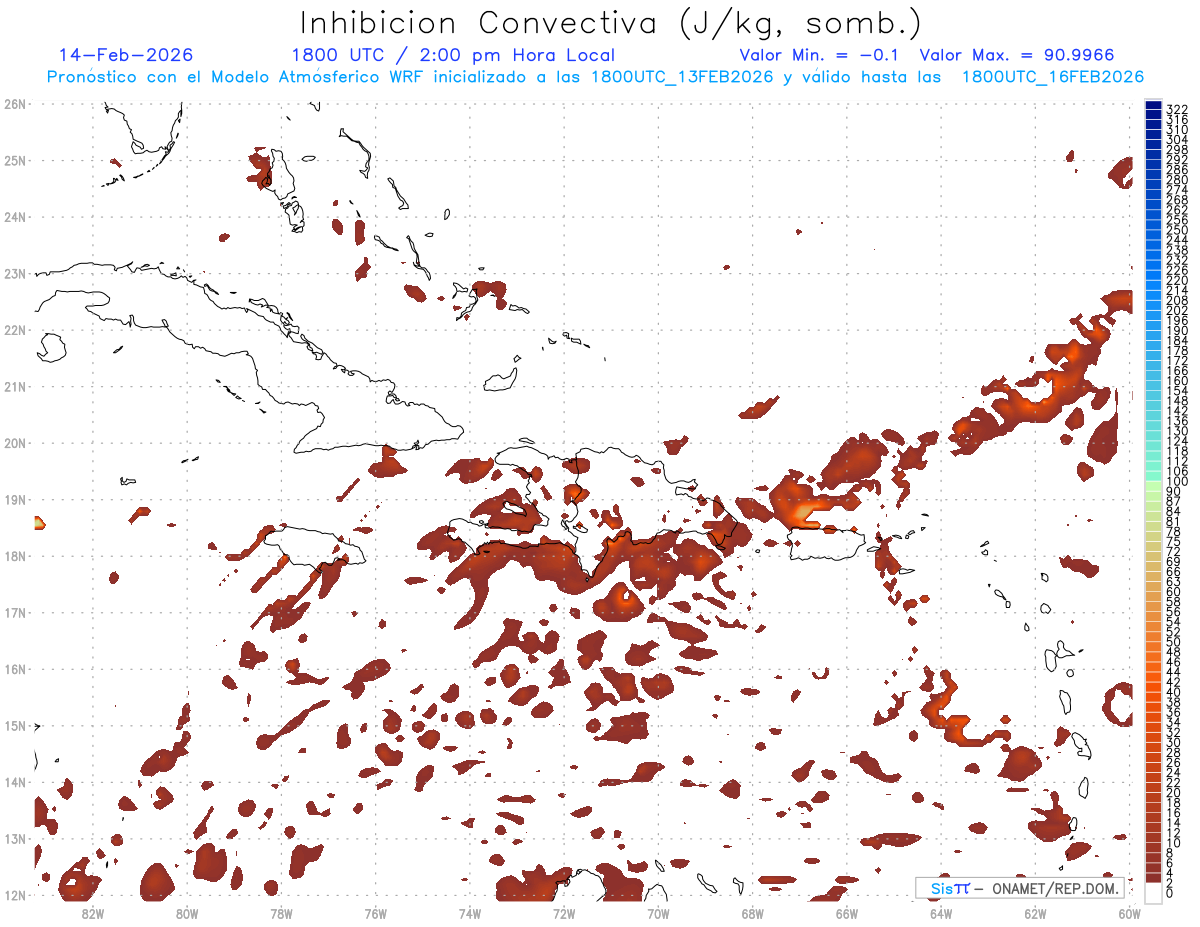The image size is (1200, 927).
Task: Click the '78W' longitude label
Action: 281,913
